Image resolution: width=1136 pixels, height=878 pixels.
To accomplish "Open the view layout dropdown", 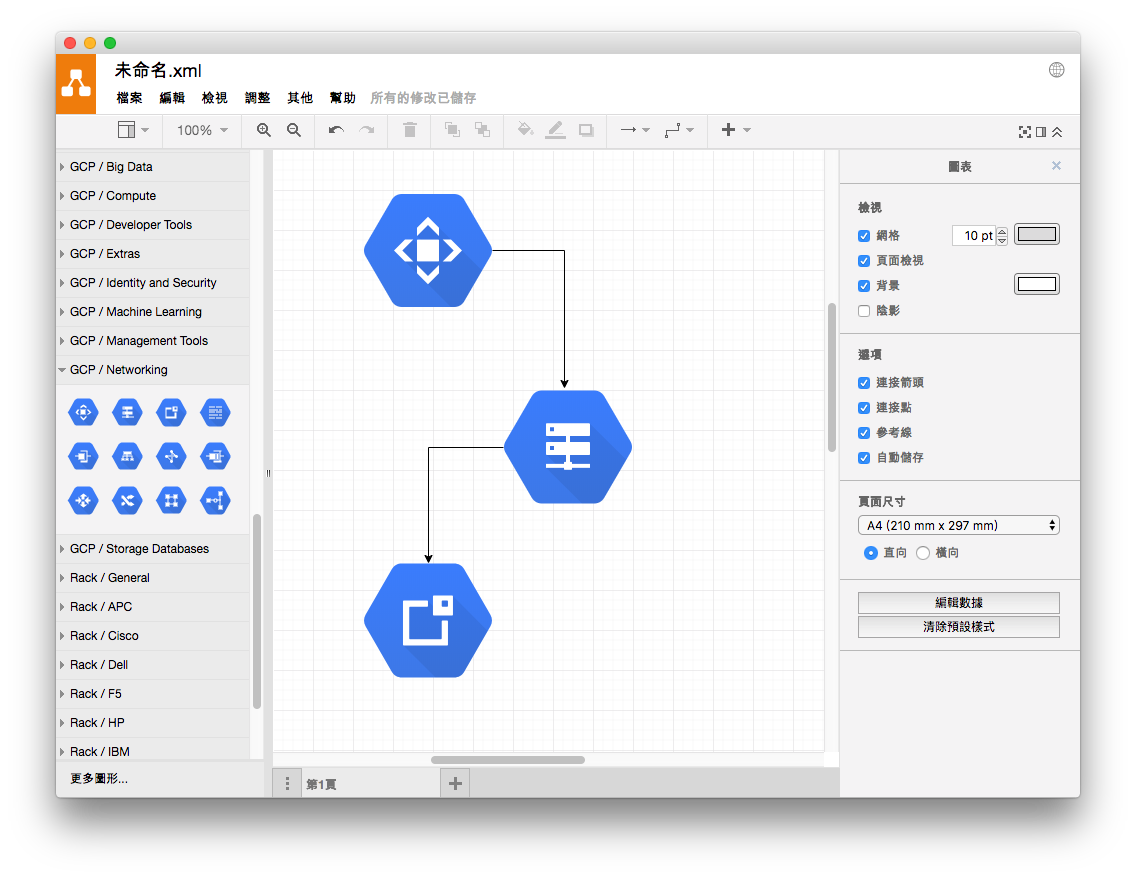I will tap(133, 130).
